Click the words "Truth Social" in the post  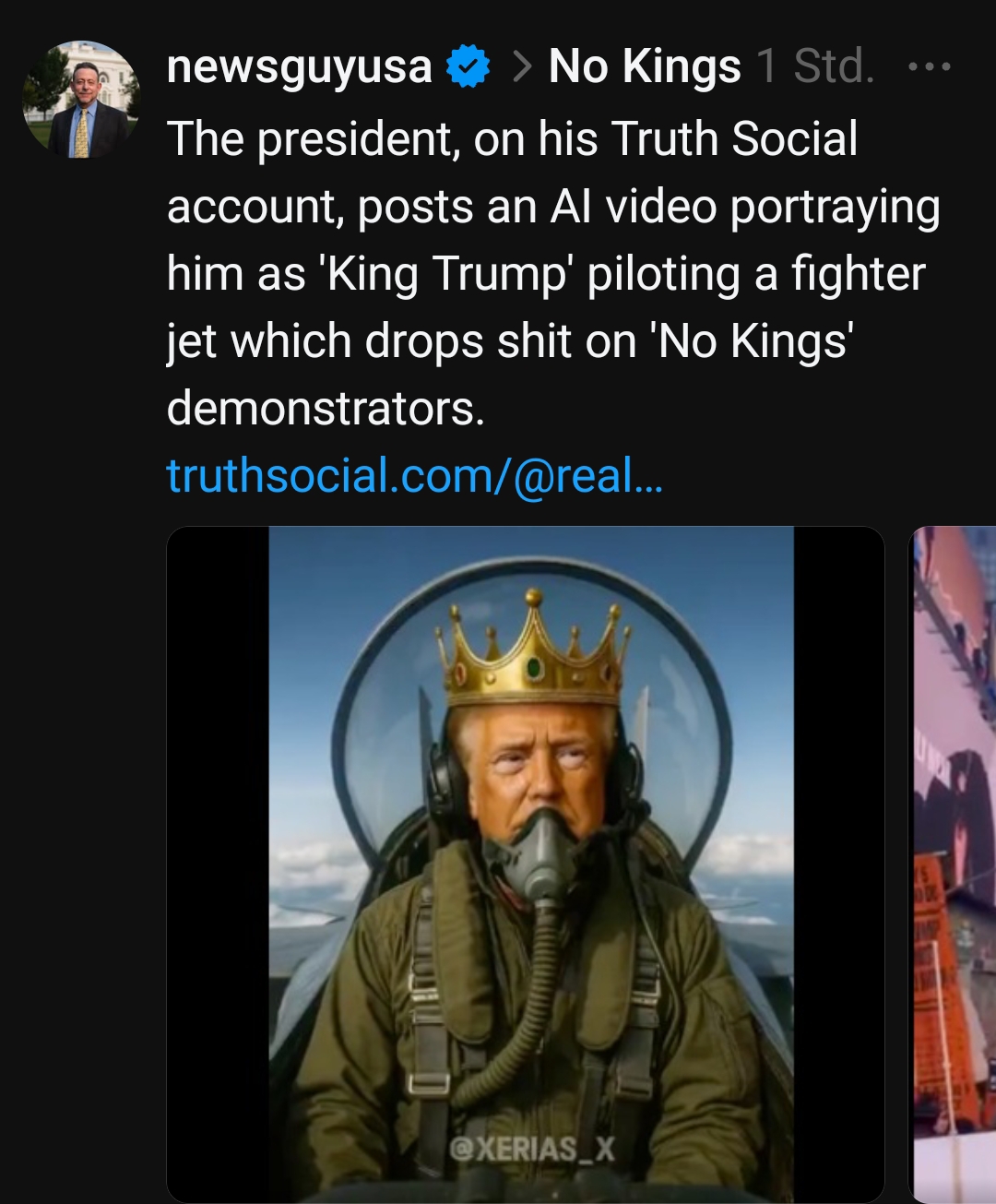(734, 138)
